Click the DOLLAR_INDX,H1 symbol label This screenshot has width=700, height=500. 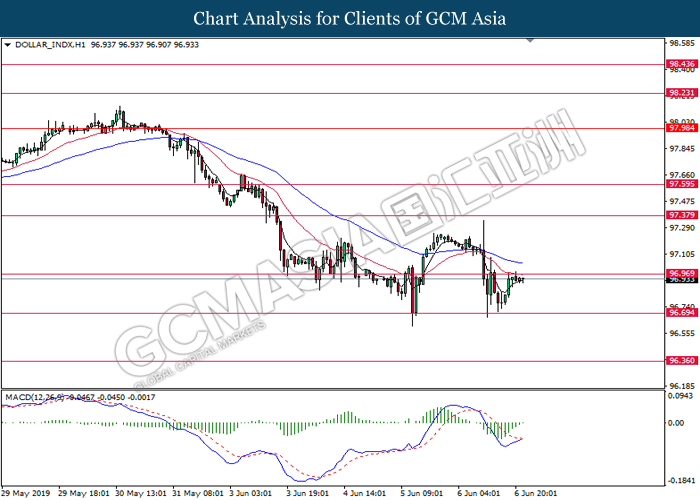(50, 45)
